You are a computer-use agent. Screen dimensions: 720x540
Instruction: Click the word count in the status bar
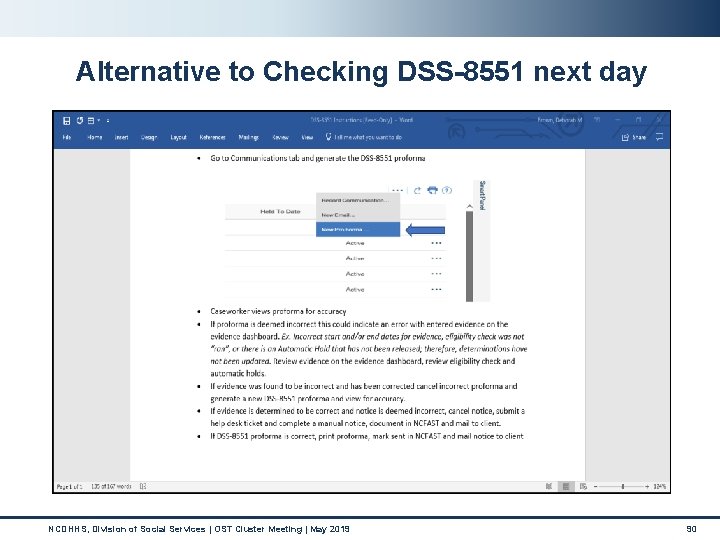111,486
